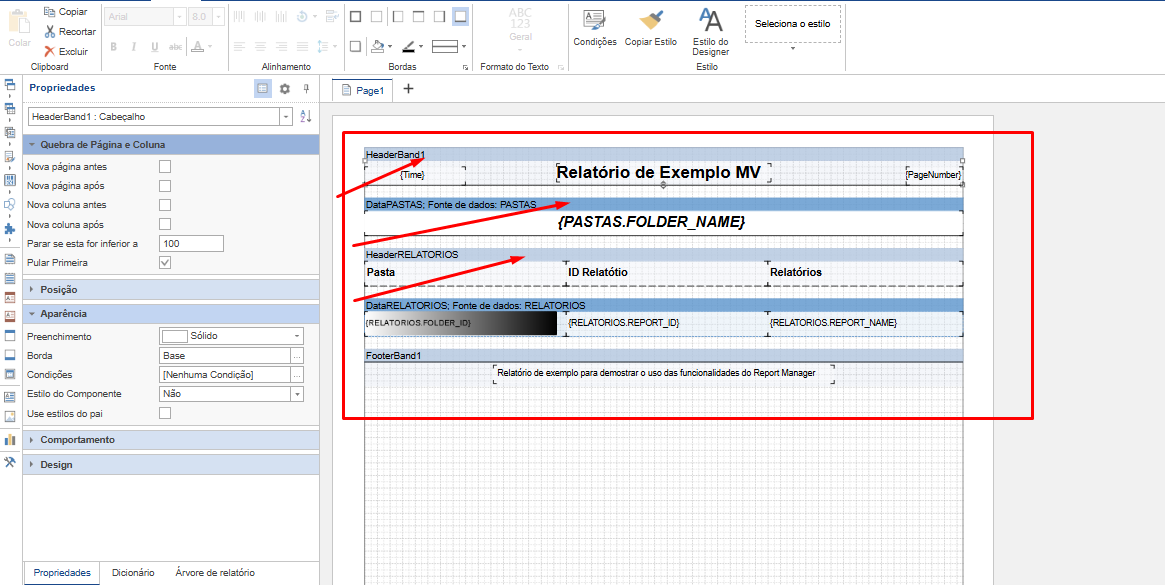
Task: Check the Use estilos do pai option
Action: (x=165, y=413)
